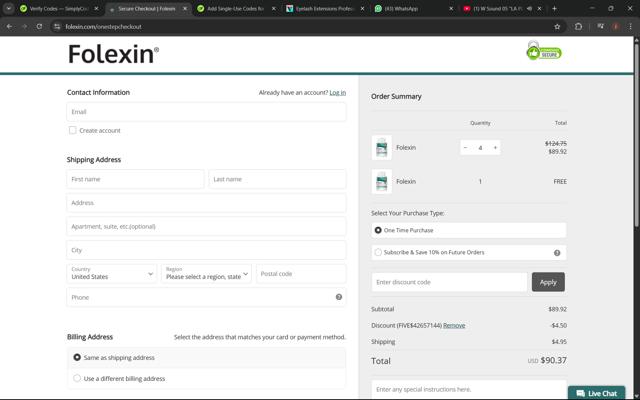Switch to the W Sound YouTube tab
Screen dimensions: 640x400
tap(503, 8)
